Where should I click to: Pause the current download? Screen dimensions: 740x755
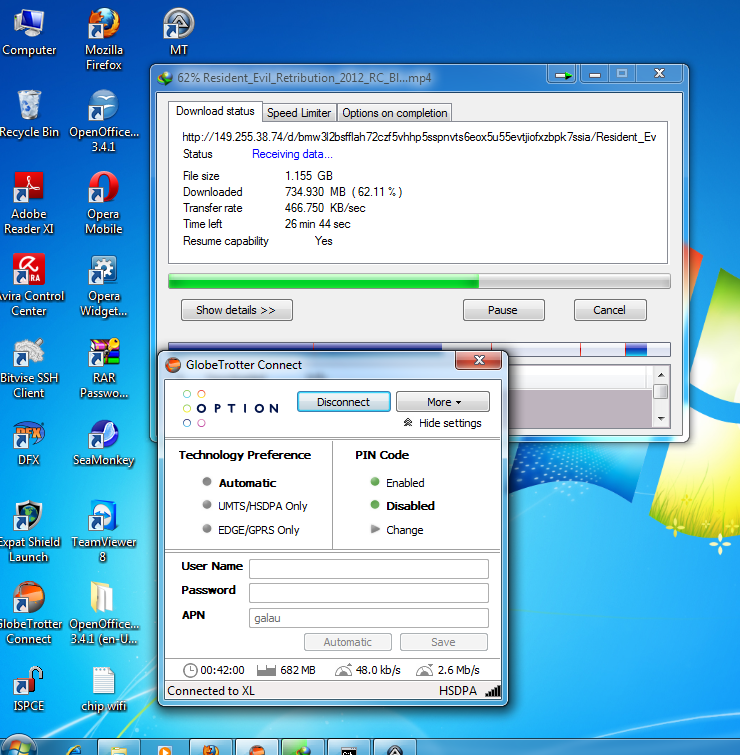point(503,310)
